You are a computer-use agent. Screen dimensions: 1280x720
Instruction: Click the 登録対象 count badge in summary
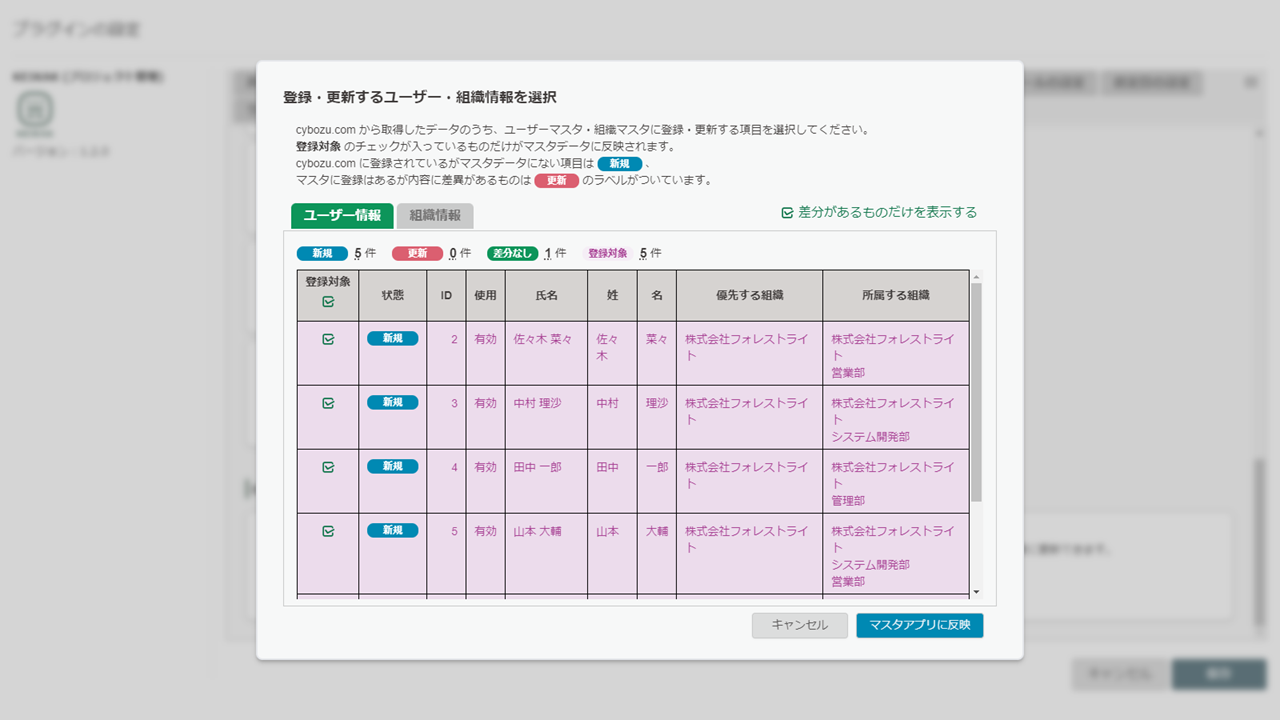(608, 254)
